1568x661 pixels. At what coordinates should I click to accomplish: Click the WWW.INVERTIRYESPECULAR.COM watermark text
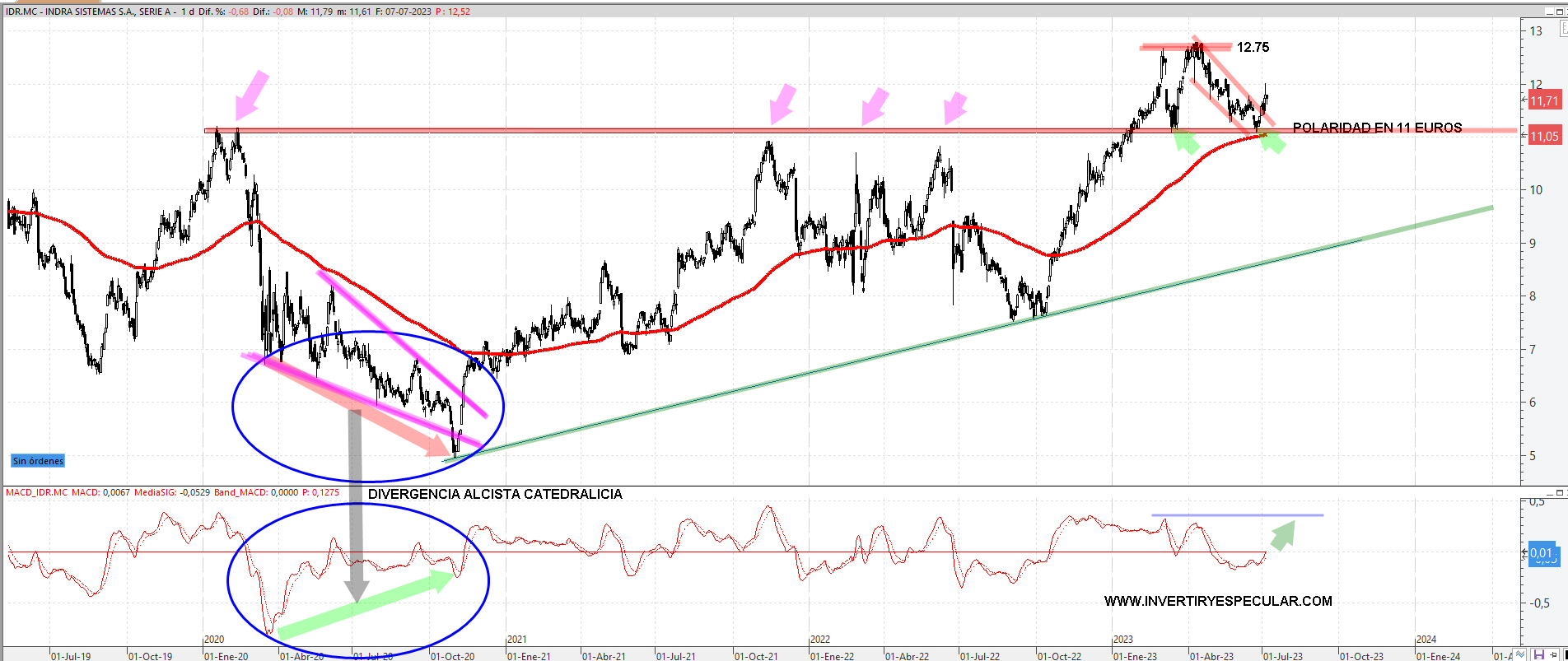(1218, 601)
